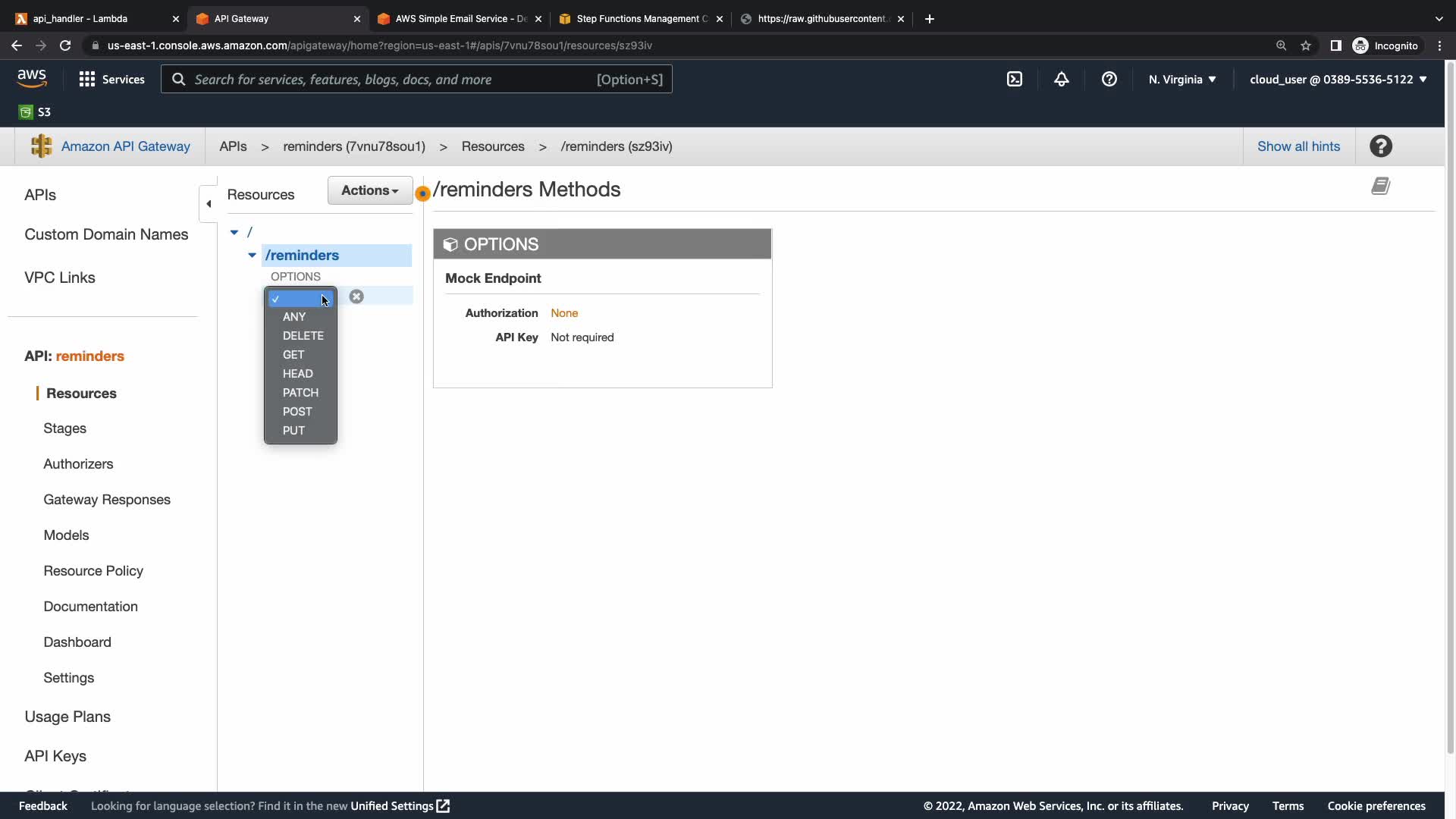Select GET in the method list
1456x819 pixels.
click(293, 355)
